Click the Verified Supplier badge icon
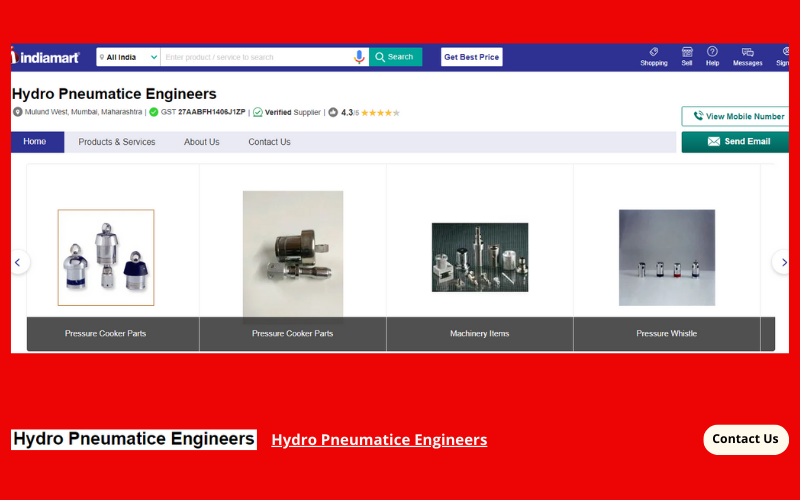The image size is (800, 500). pos(258,112)
